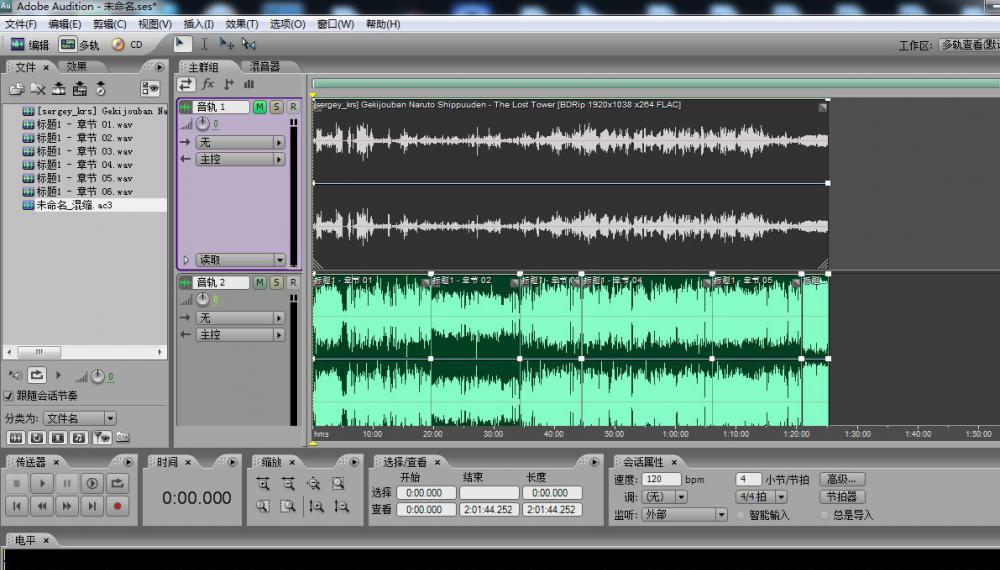Click 节拍器 metronome button
Screen dimensions: 1000x570
click(x=842, y=497)
